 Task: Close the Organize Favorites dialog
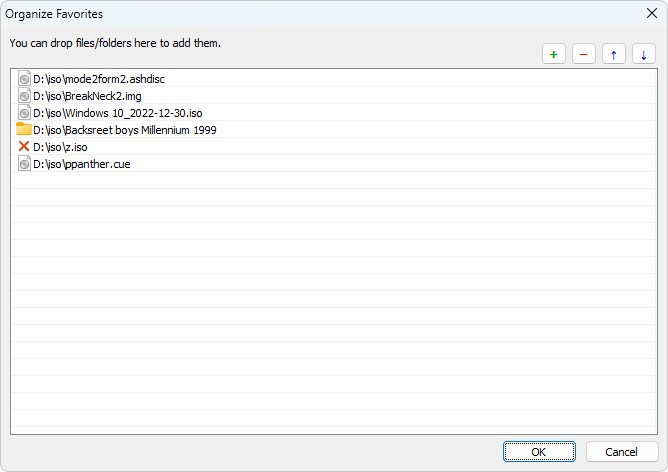click(x=651, y=14)
